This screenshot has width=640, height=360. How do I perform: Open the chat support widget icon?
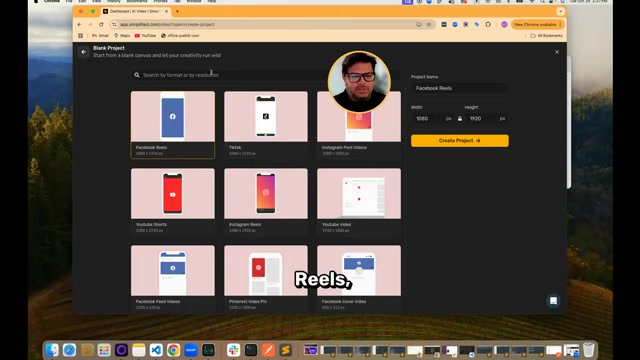tap(553, 301)
